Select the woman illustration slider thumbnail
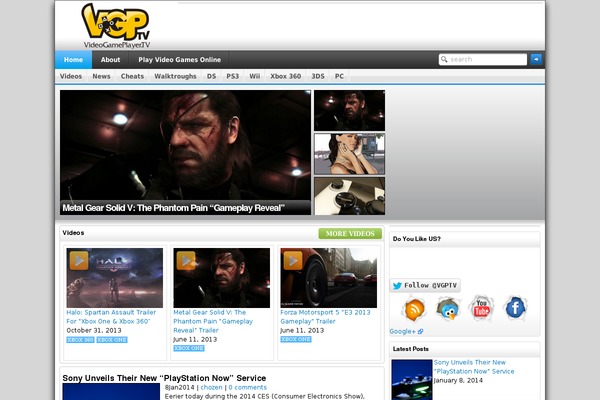 349,154
